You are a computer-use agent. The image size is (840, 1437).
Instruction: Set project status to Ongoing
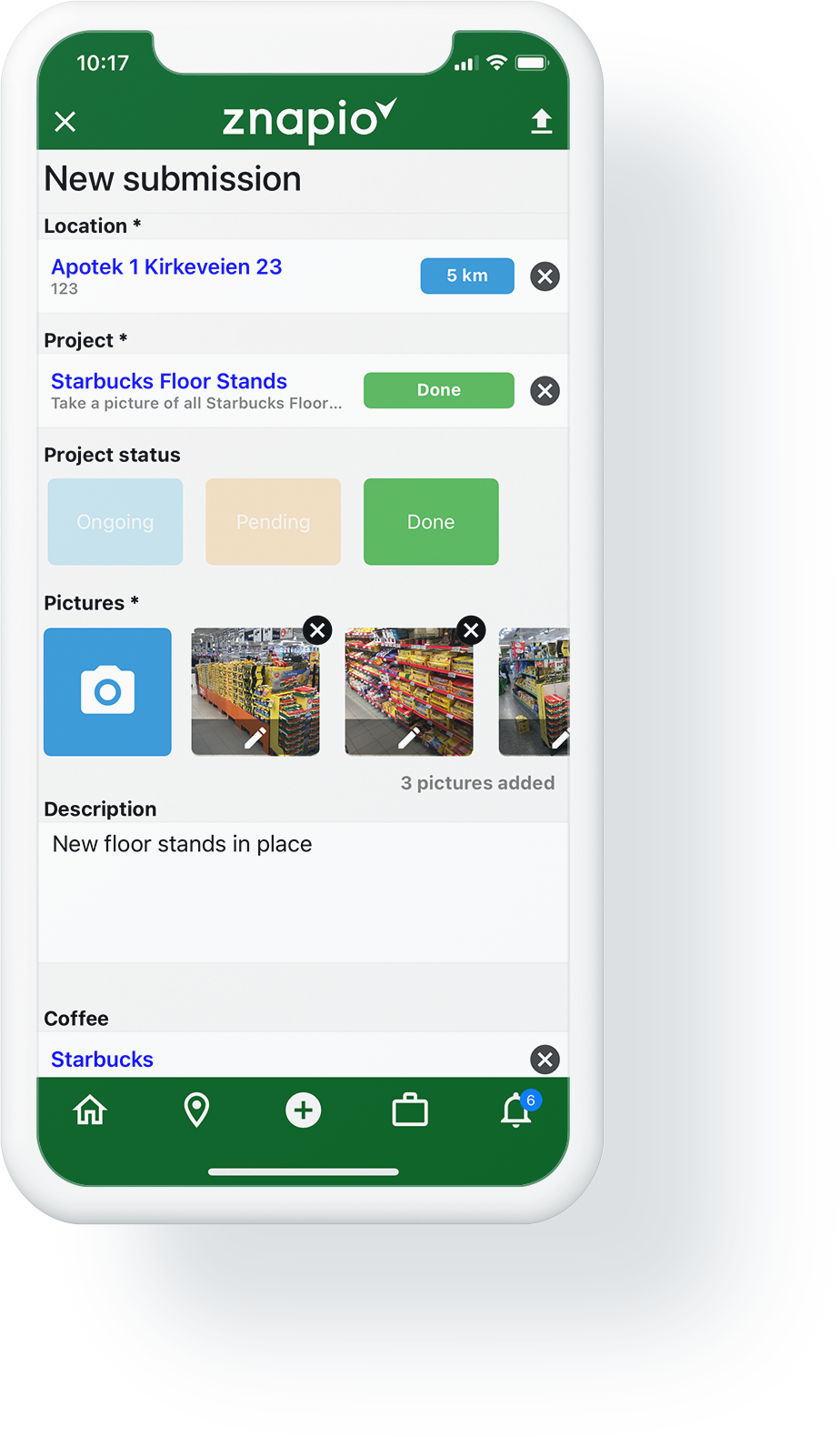click(x=115, y=521)
